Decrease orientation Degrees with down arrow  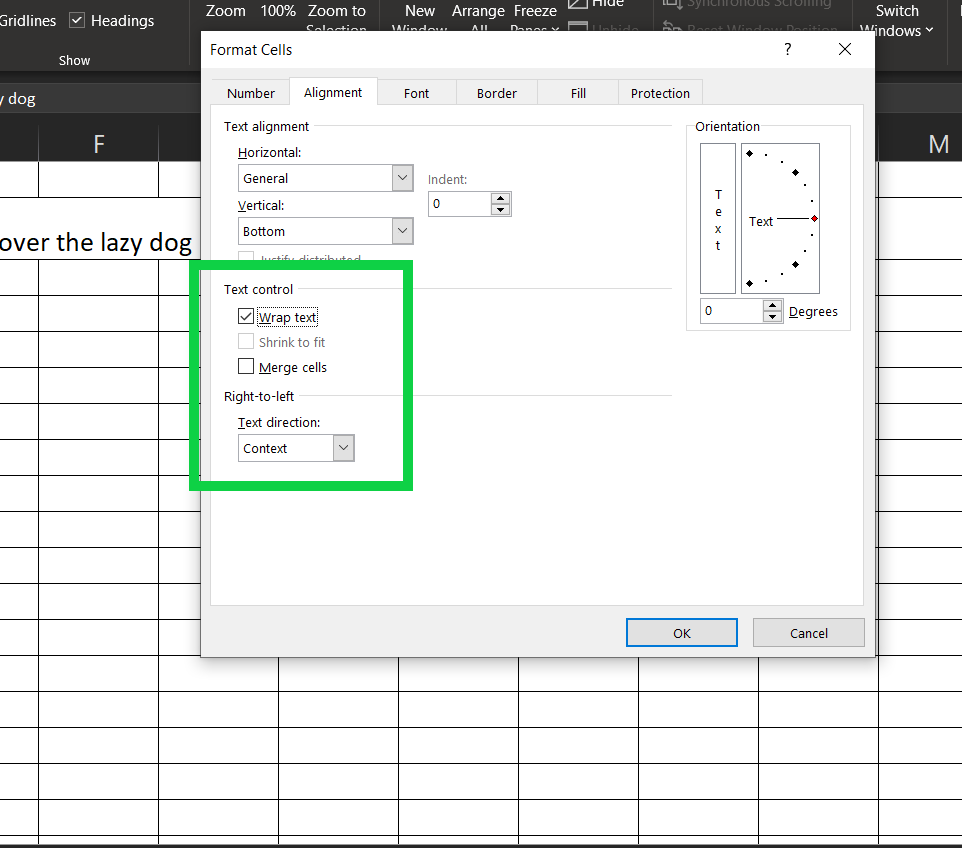[x=772, y=317]
